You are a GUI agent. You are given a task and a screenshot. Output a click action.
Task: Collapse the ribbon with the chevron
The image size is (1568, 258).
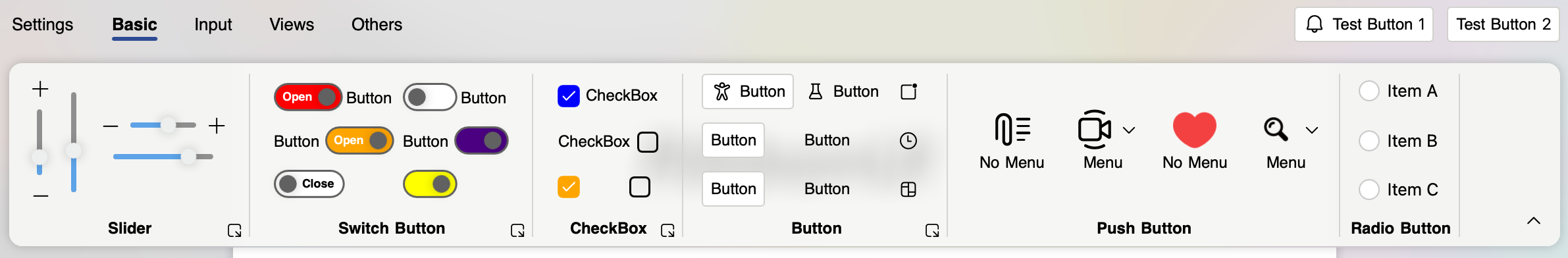(x=1534, y=221)
